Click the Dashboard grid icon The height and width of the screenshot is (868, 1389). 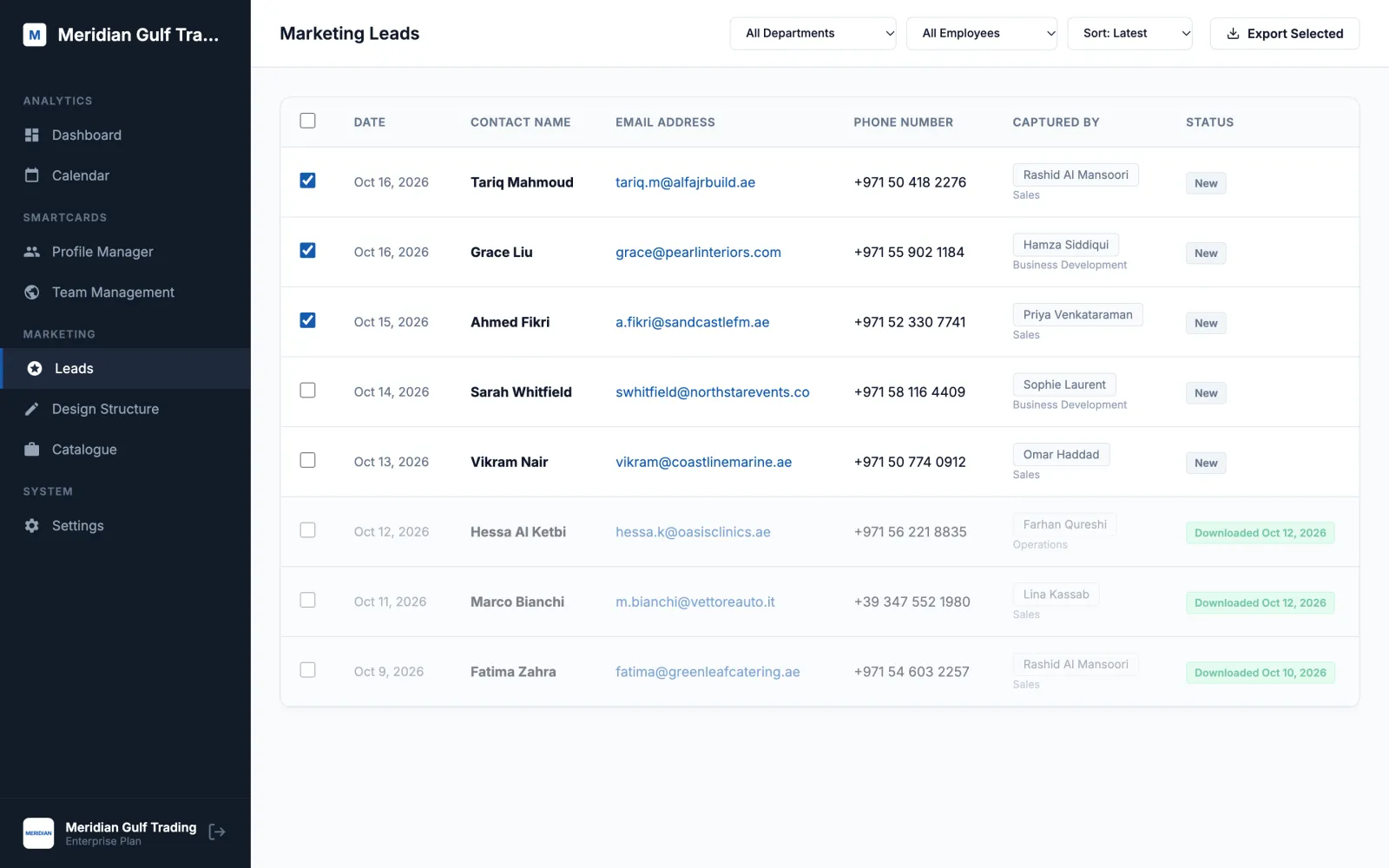32,135
